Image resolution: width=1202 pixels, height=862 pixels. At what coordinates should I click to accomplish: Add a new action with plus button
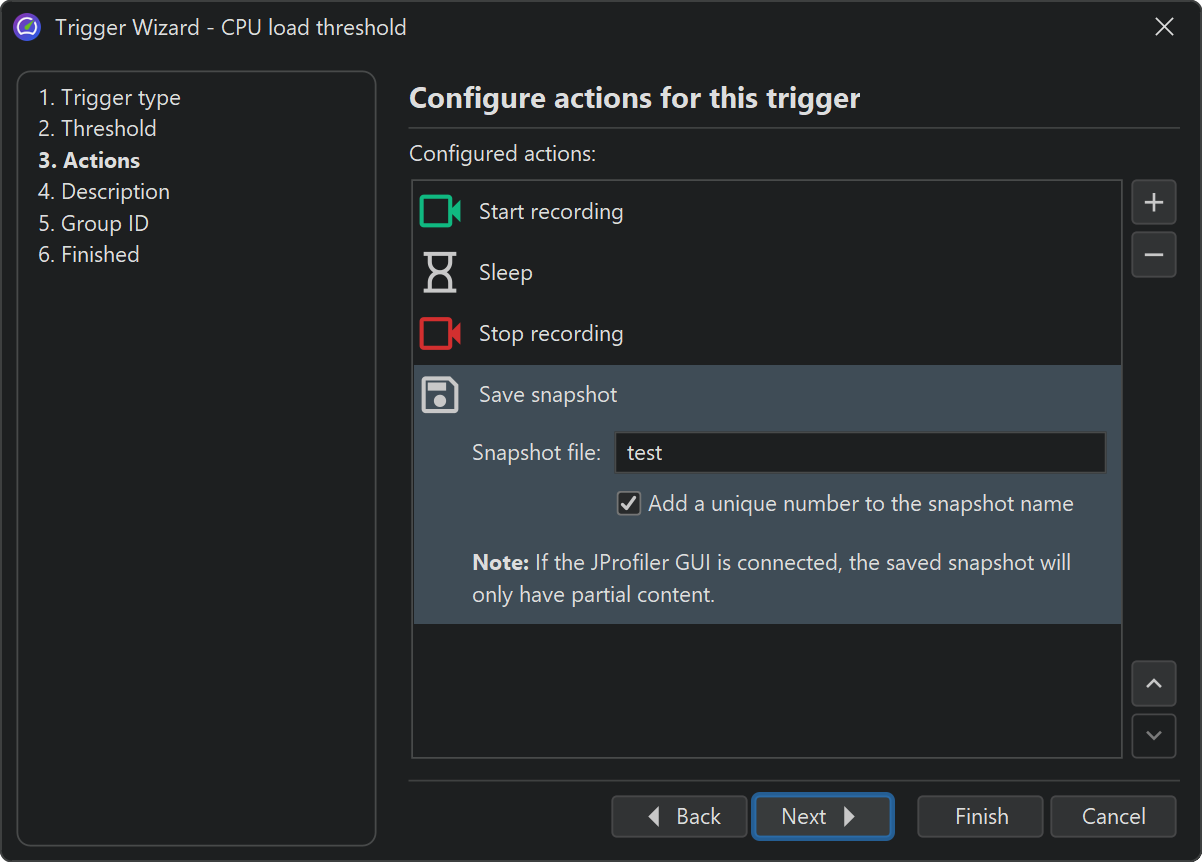click(x=1153, y=203)
